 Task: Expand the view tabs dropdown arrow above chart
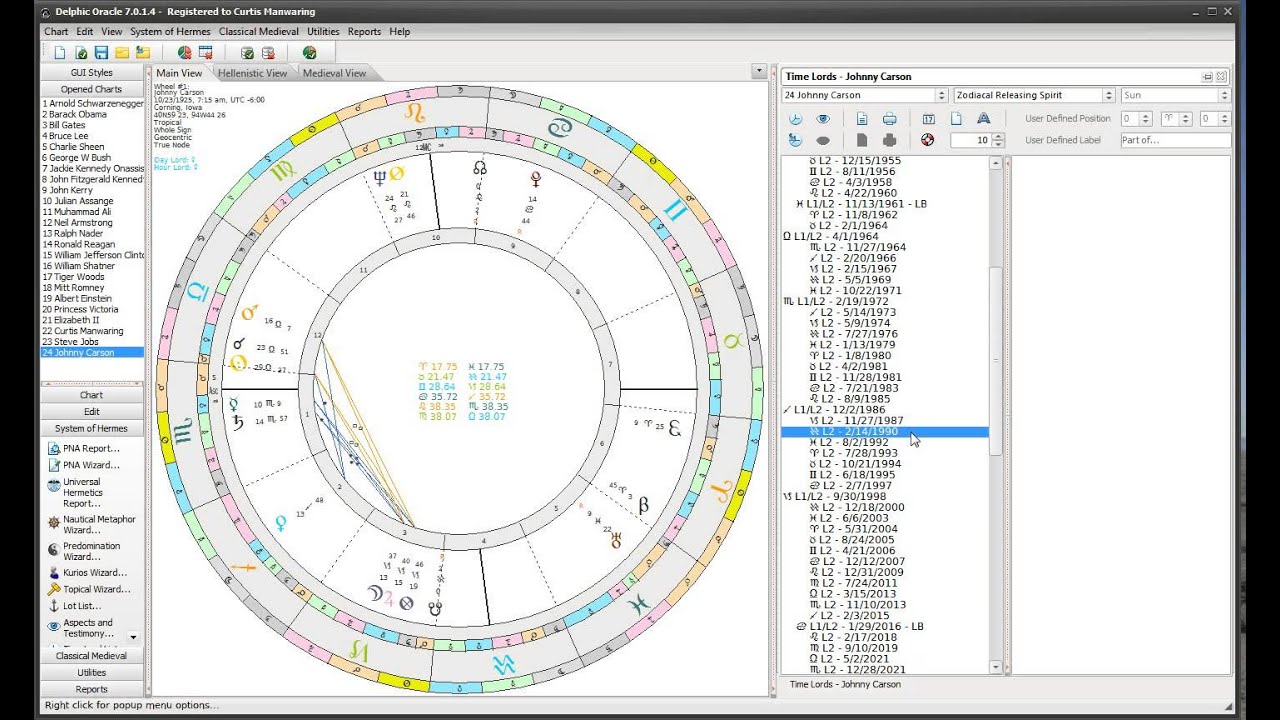pyautogui.click(x=759, y=71)
